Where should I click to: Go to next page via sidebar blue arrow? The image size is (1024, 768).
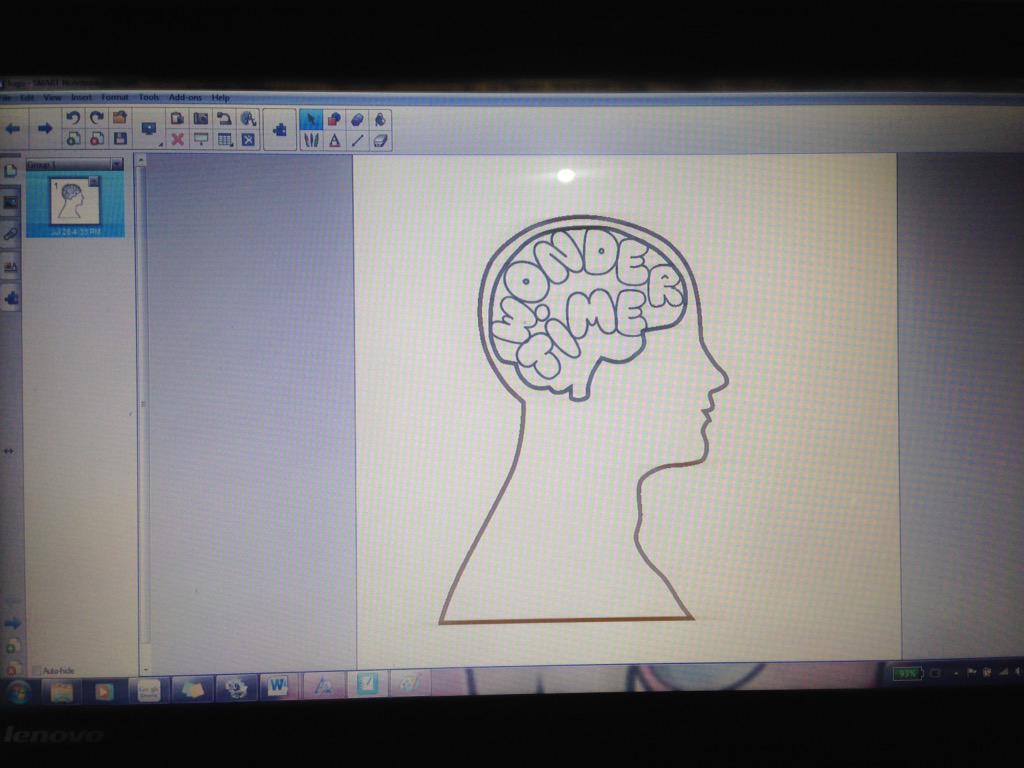pos(12,624)
